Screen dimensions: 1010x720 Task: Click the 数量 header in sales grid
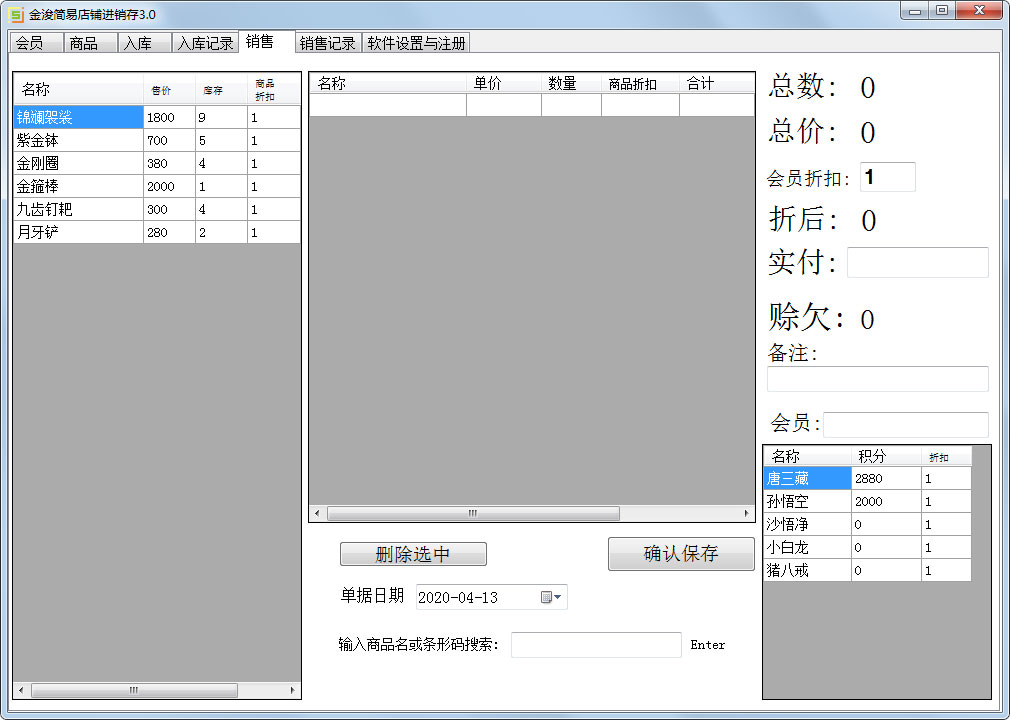pos(571,83)
